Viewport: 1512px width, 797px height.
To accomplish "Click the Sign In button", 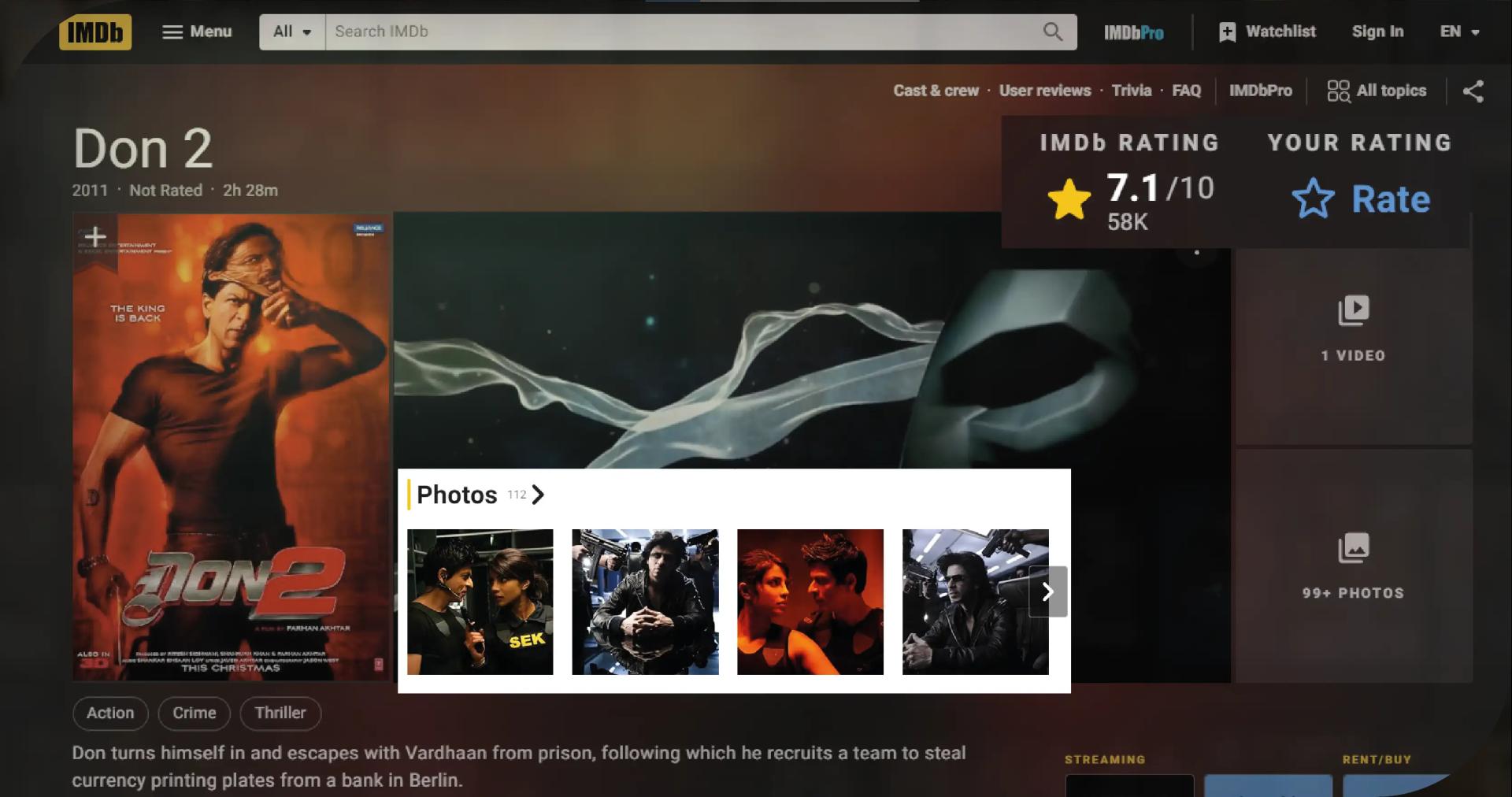I will point(1377,32).
